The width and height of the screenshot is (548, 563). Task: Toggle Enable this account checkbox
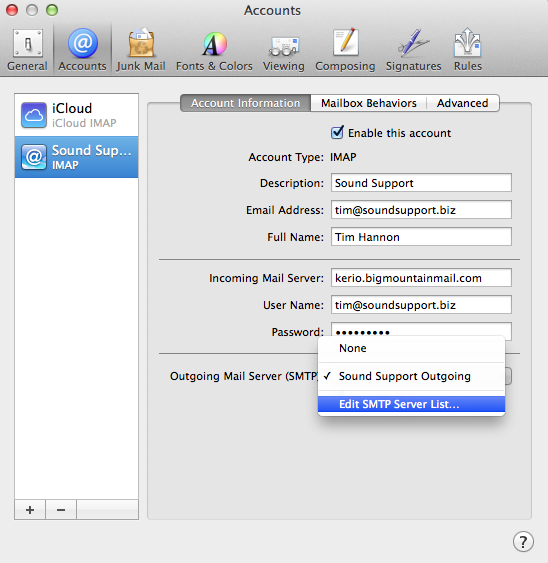(337, 132)
